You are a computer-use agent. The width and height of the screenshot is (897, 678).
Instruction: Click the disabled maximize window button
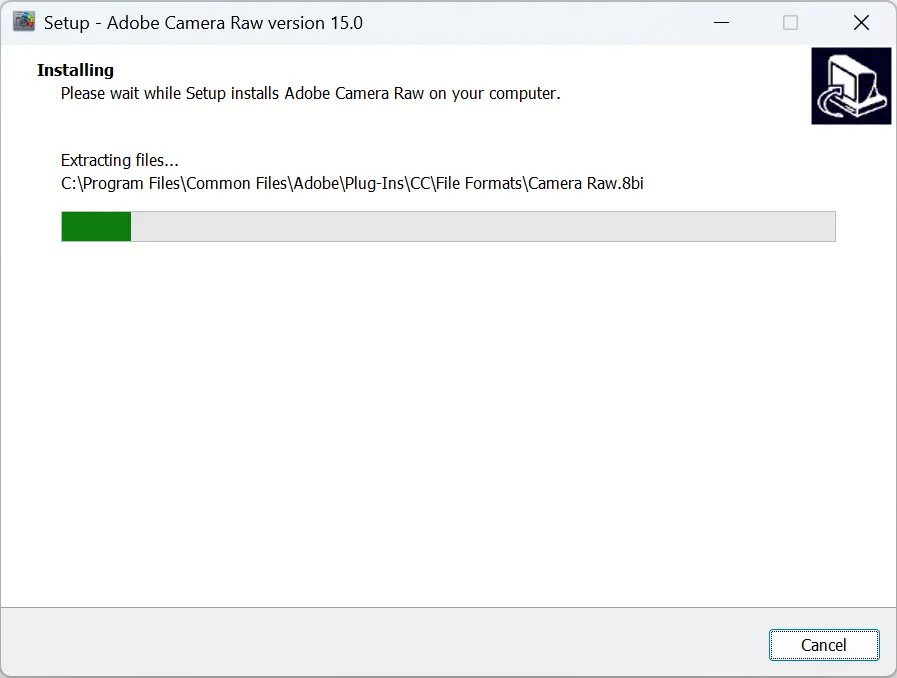tap(790, 23)
